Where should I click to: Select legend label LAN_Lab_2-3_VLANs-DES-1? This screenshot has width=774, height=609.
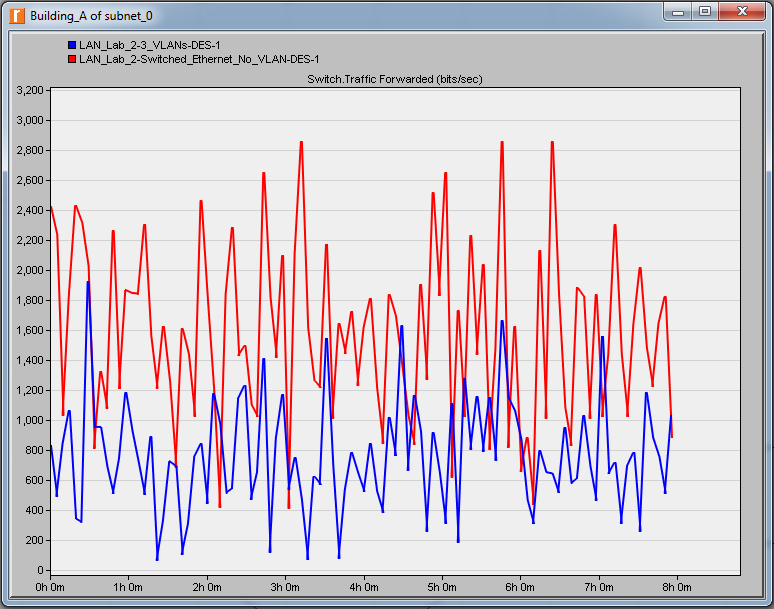coord(150,45)
